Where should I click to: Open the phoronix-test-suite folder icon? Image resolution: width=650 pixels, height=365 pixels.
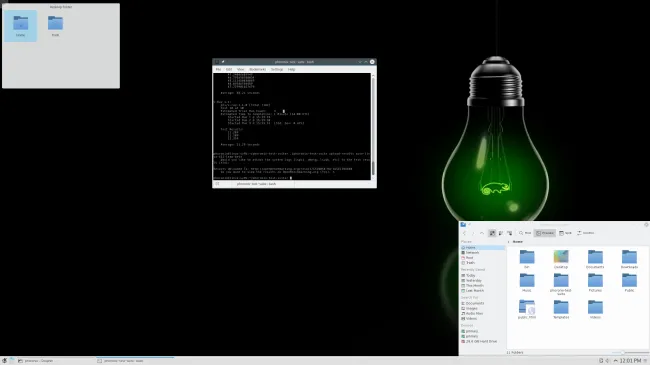click(x=561, y=284)
